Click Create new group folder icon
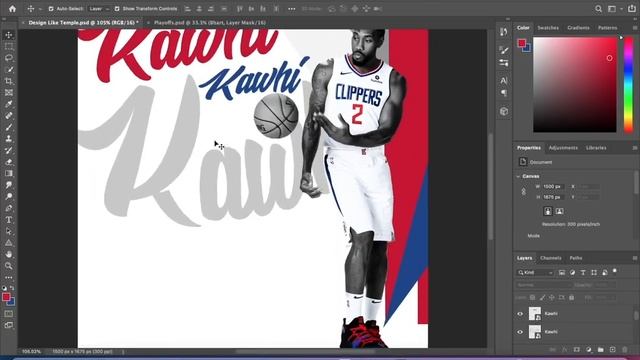640x360 pixels. pyautogui.click(x=600, y=349)
